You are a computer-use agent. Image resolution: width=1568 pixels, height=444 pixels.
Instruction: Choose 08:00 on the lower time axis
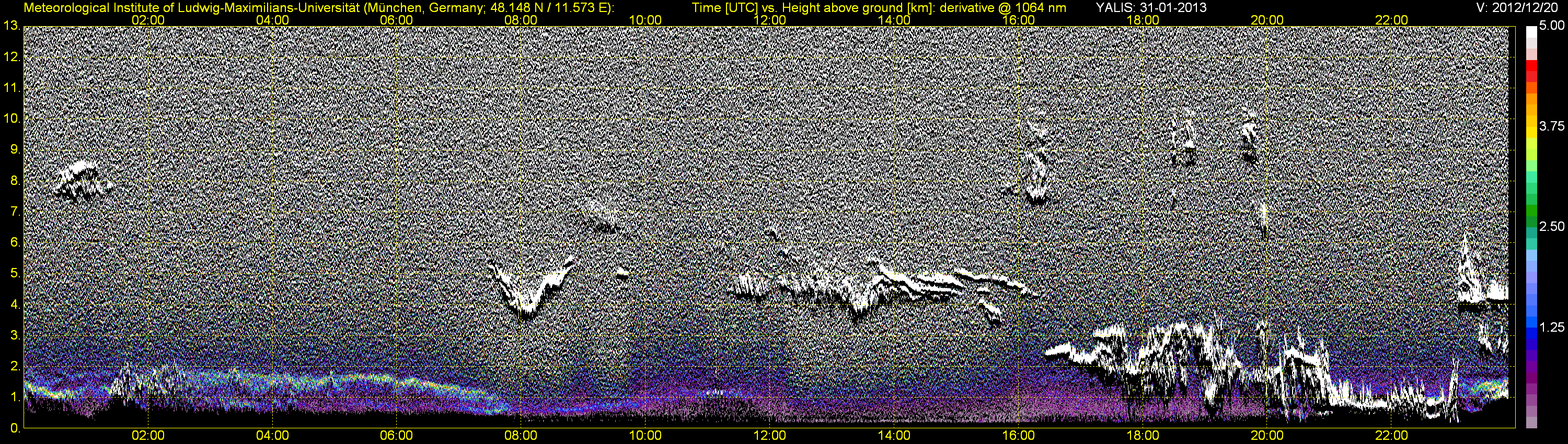tap(521, 436)
